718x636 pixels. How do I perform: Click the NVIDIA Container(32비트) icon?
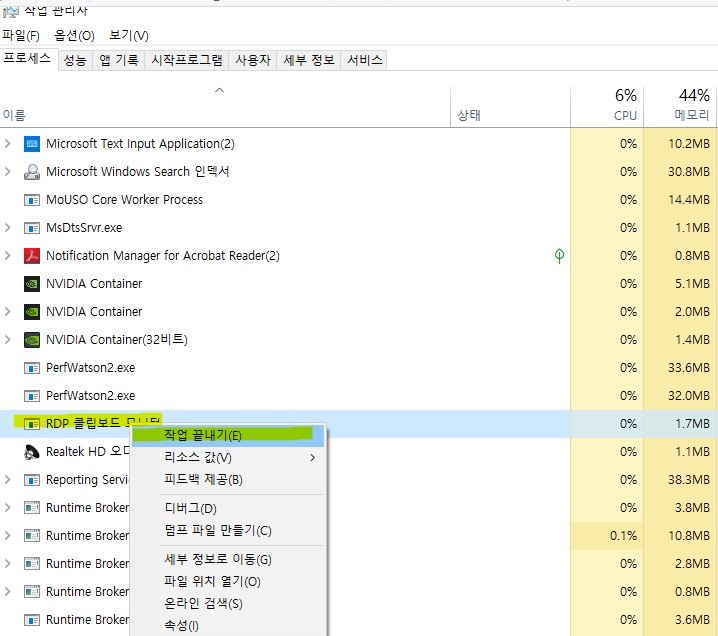(31, 340)
